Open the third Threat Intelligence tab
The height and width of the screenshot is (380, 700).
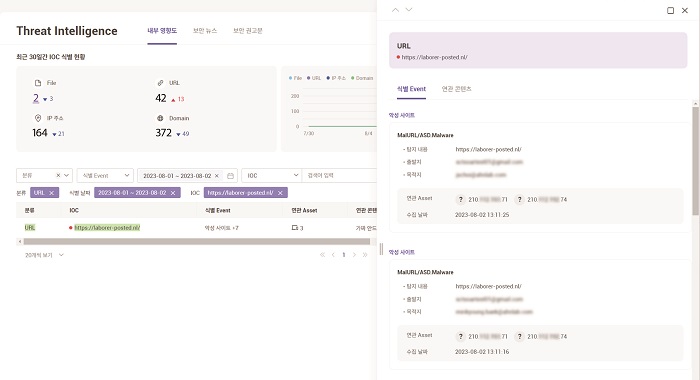(248, 31)
